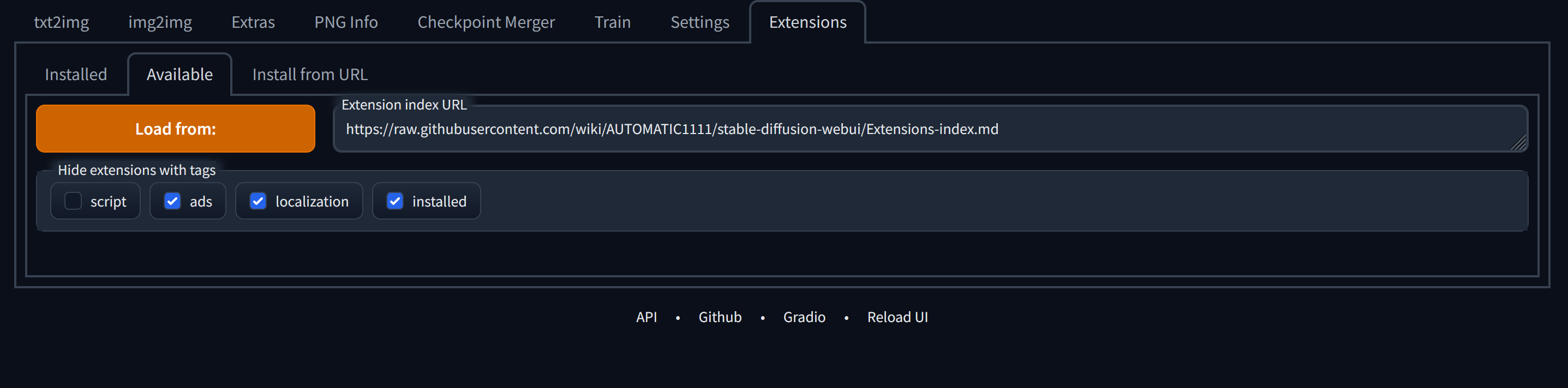Click Reload UI in the footer

pos(897,318)
